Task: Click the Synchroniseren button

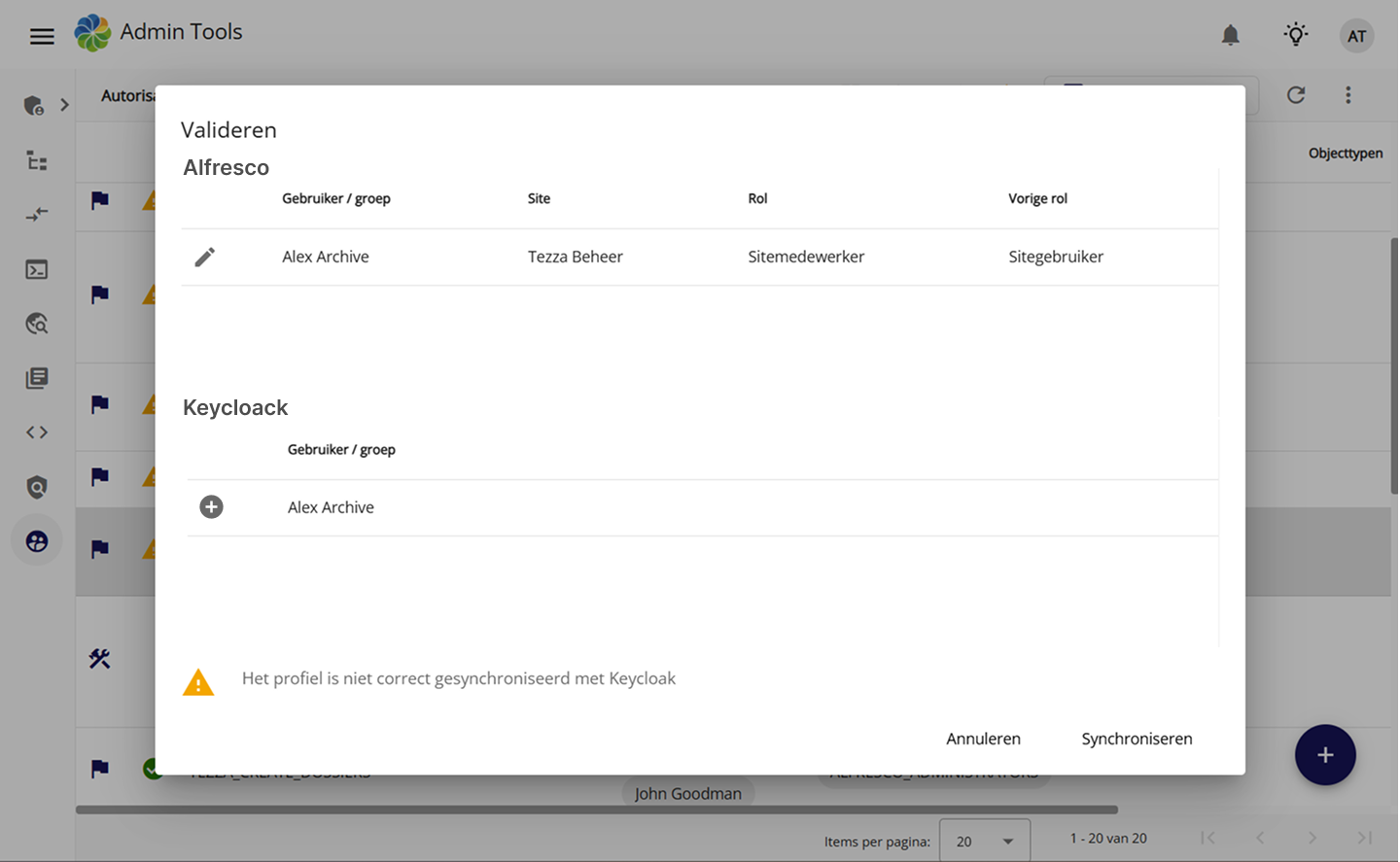Action: click(1137, 739)
